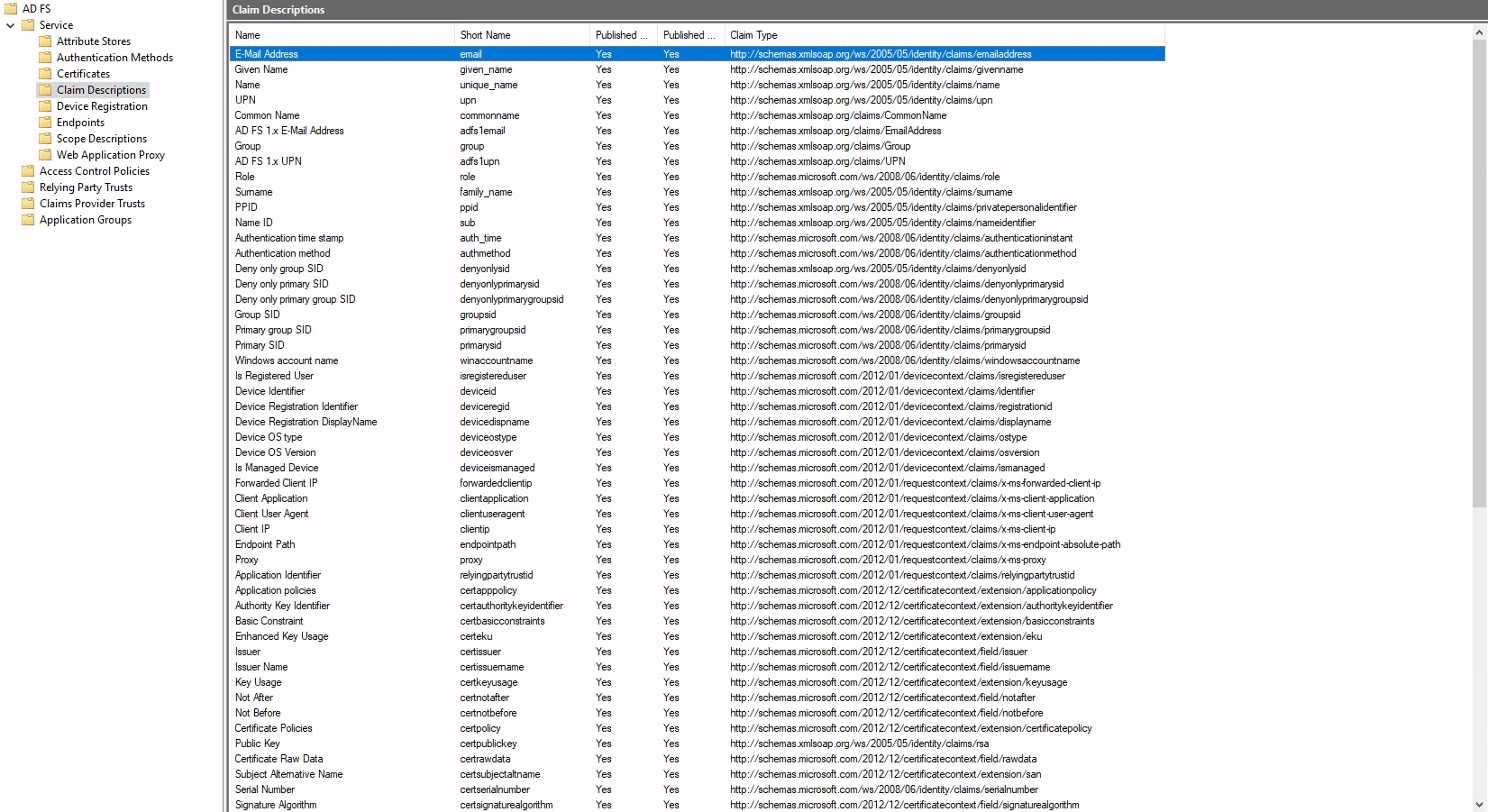
Task: Open the Certificates node
Action: [x=83, y=74]
